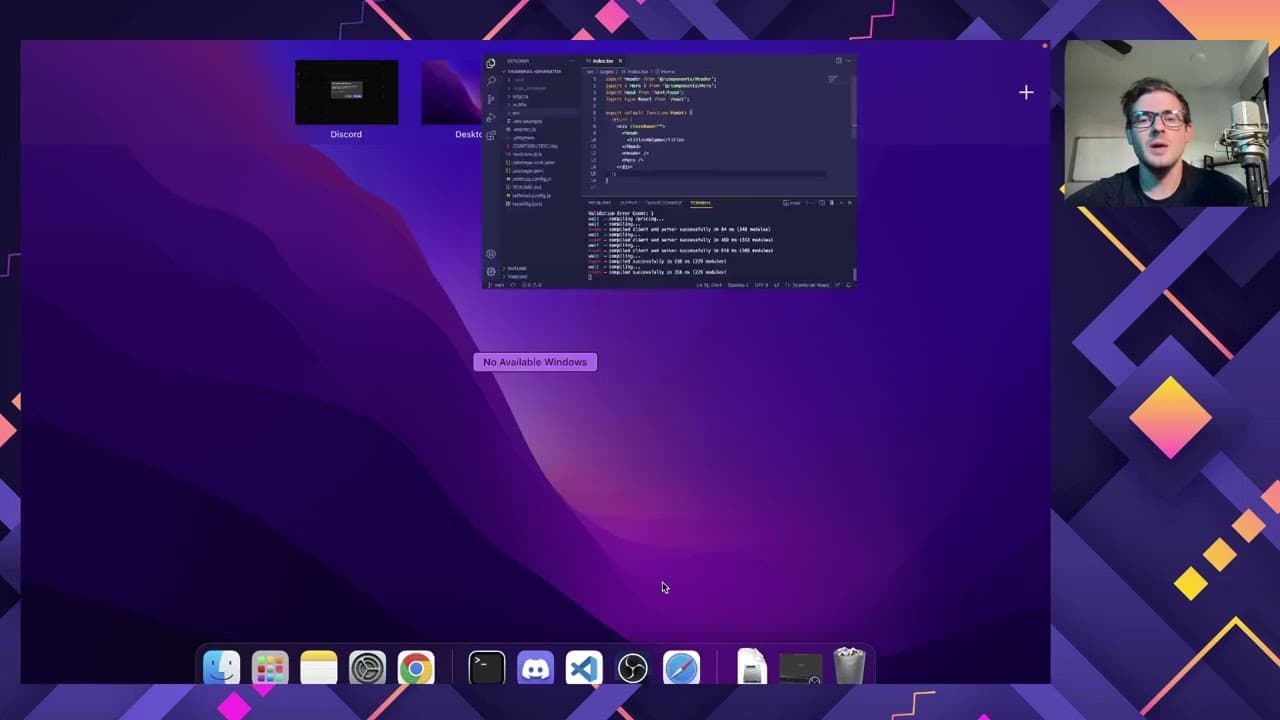Open Manage gear menu in VS Code
Image resolution: width=1280 pixels, height=720 pixels.
click(x=490, y=271)
